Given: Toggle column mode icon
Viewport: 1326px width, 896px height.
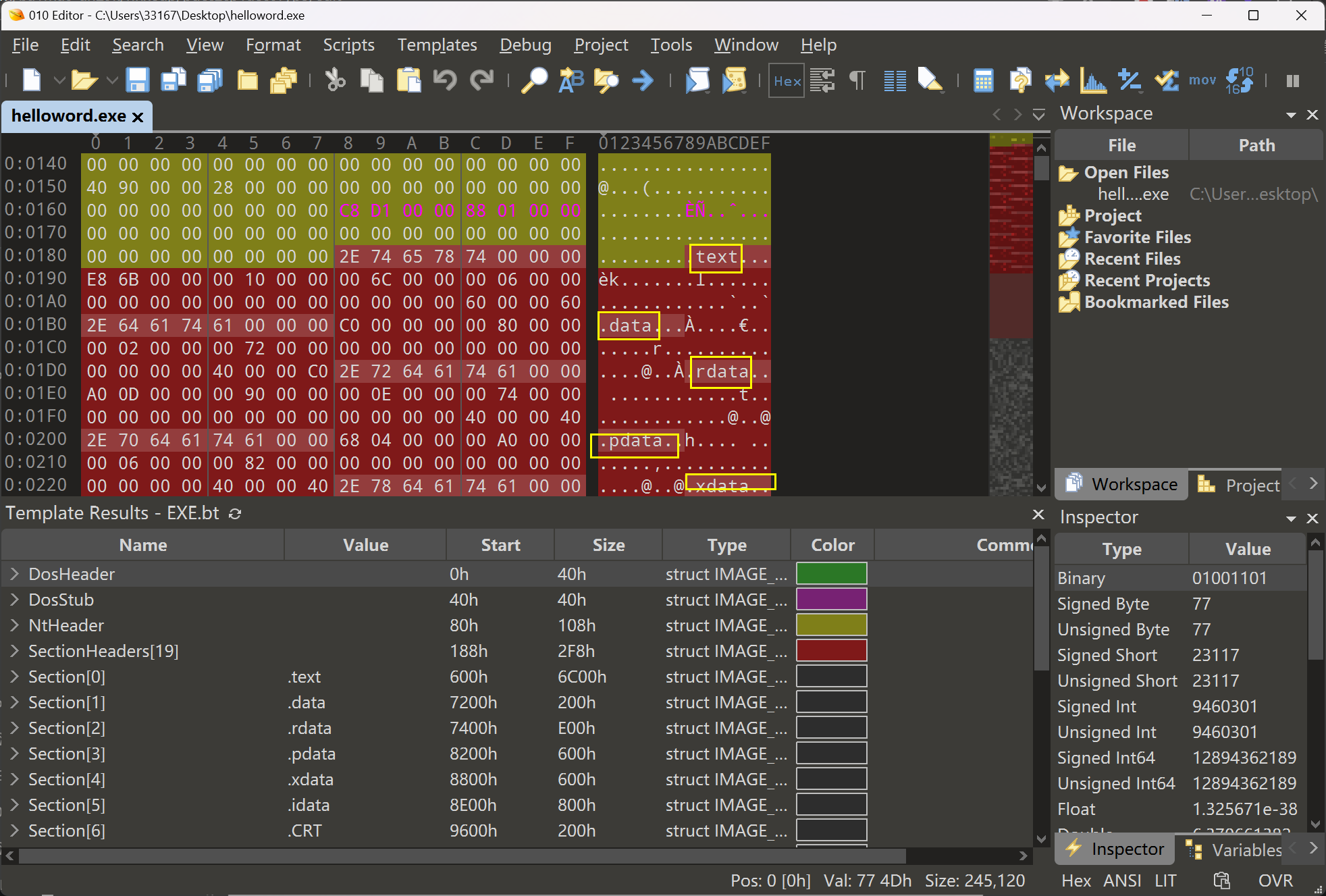Looking at the screenshot, I should pos(895,80).
